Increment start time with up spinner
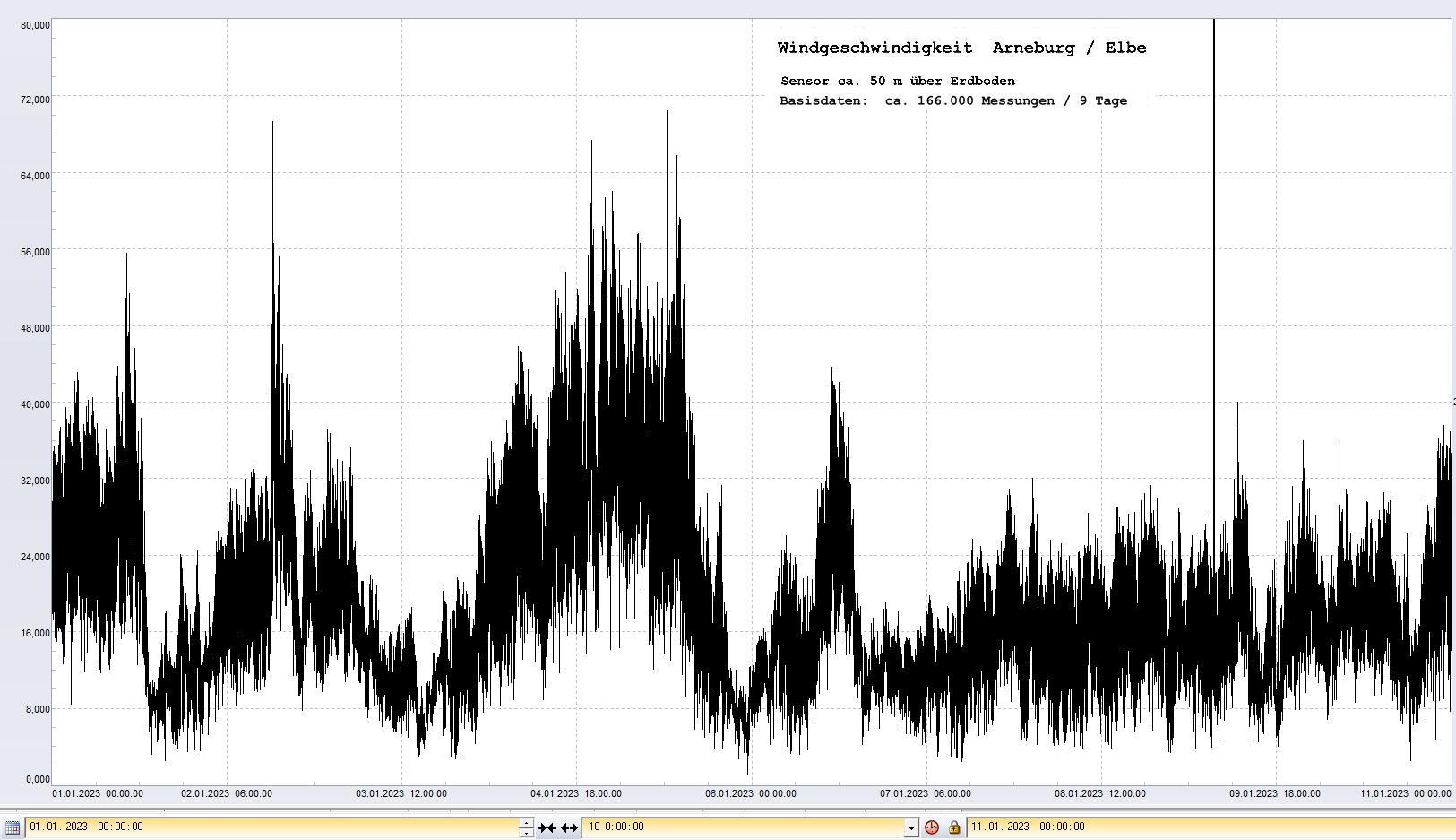The image size is (1456, 840). click(526, 822)
